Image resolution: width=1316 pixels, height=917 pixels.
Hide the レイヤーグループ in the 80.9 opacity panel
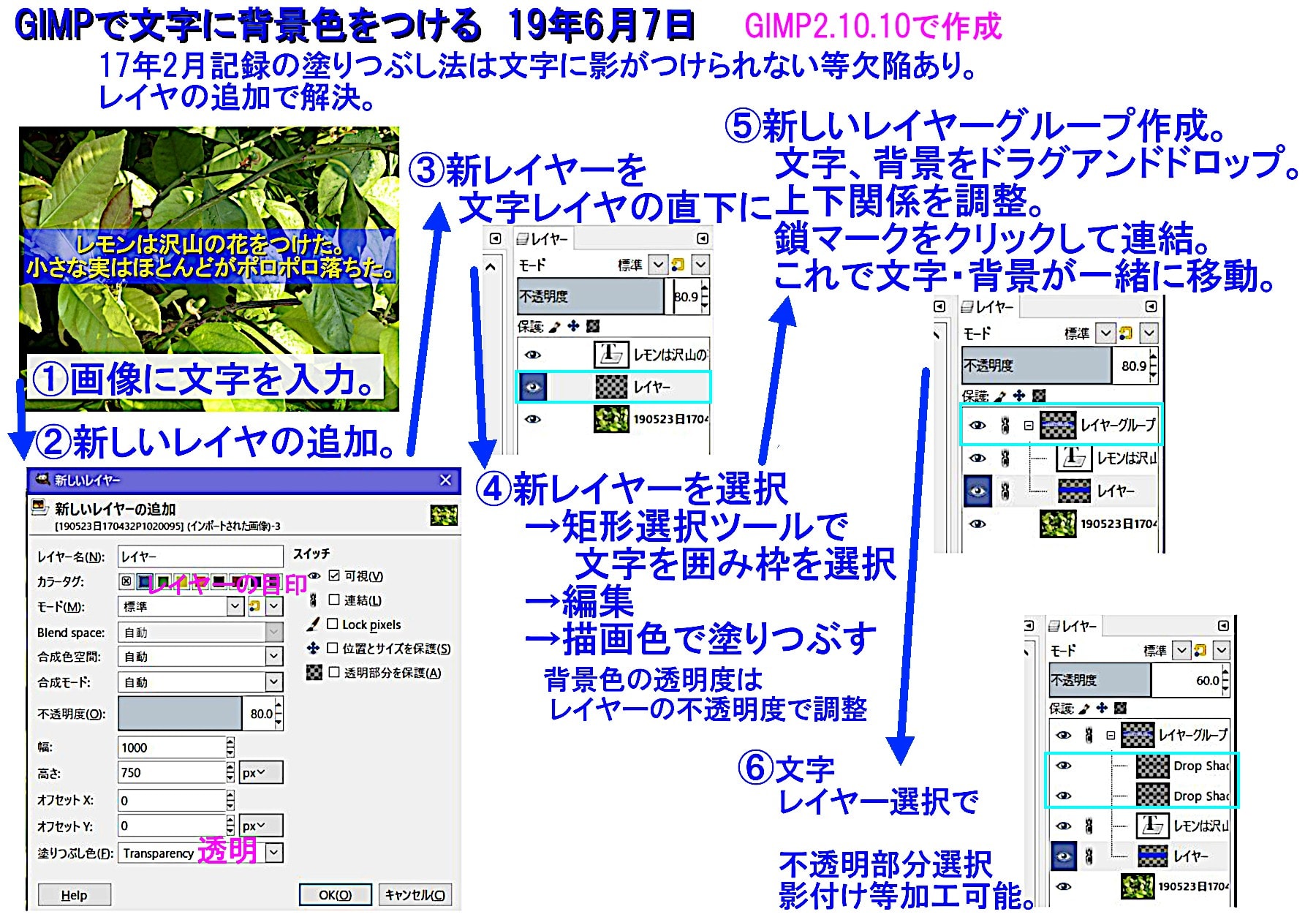click(977, 425)
